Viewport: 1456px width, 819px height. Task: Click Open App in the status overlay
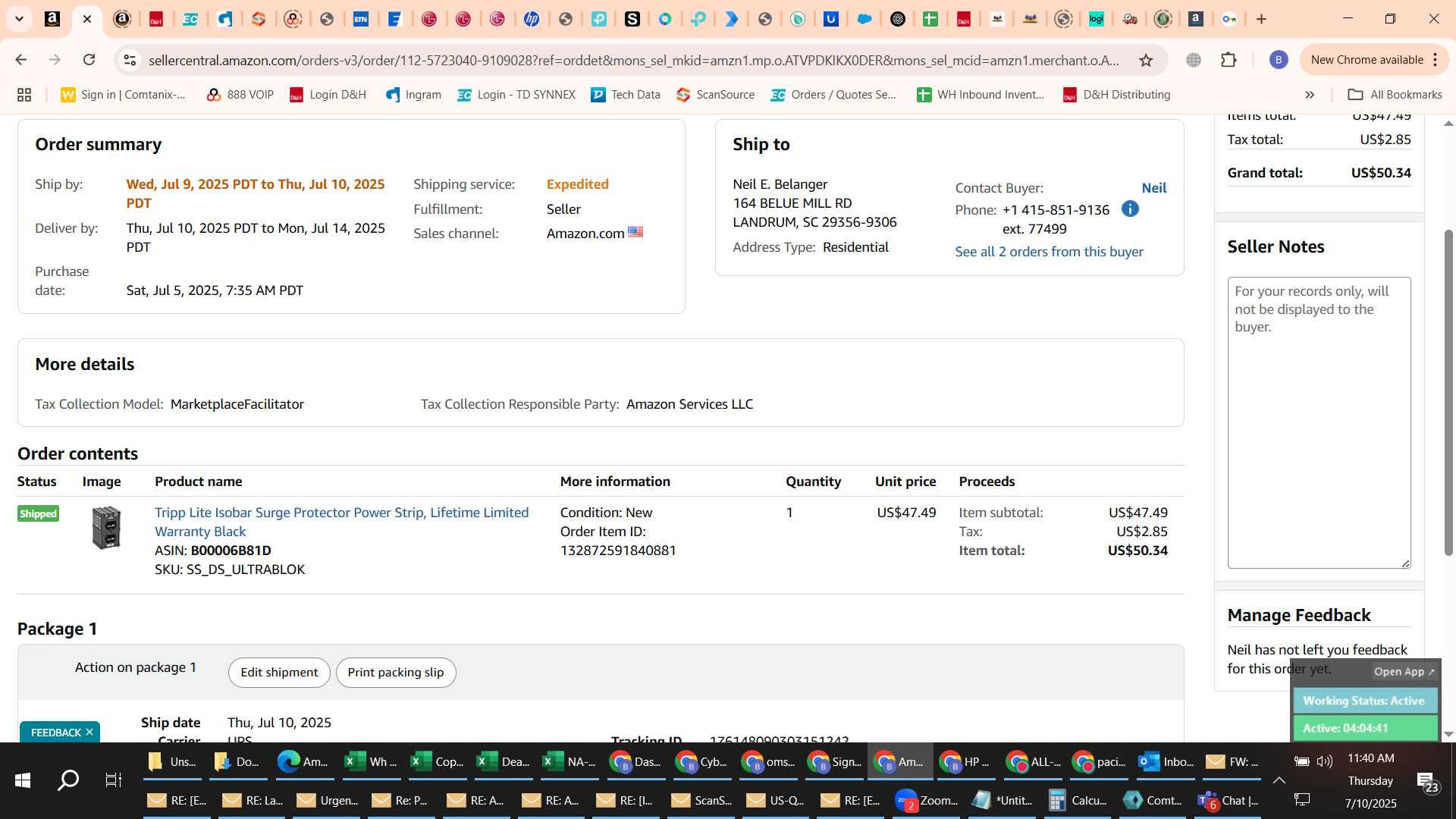pyautogui.click(x=1404, y=671)
